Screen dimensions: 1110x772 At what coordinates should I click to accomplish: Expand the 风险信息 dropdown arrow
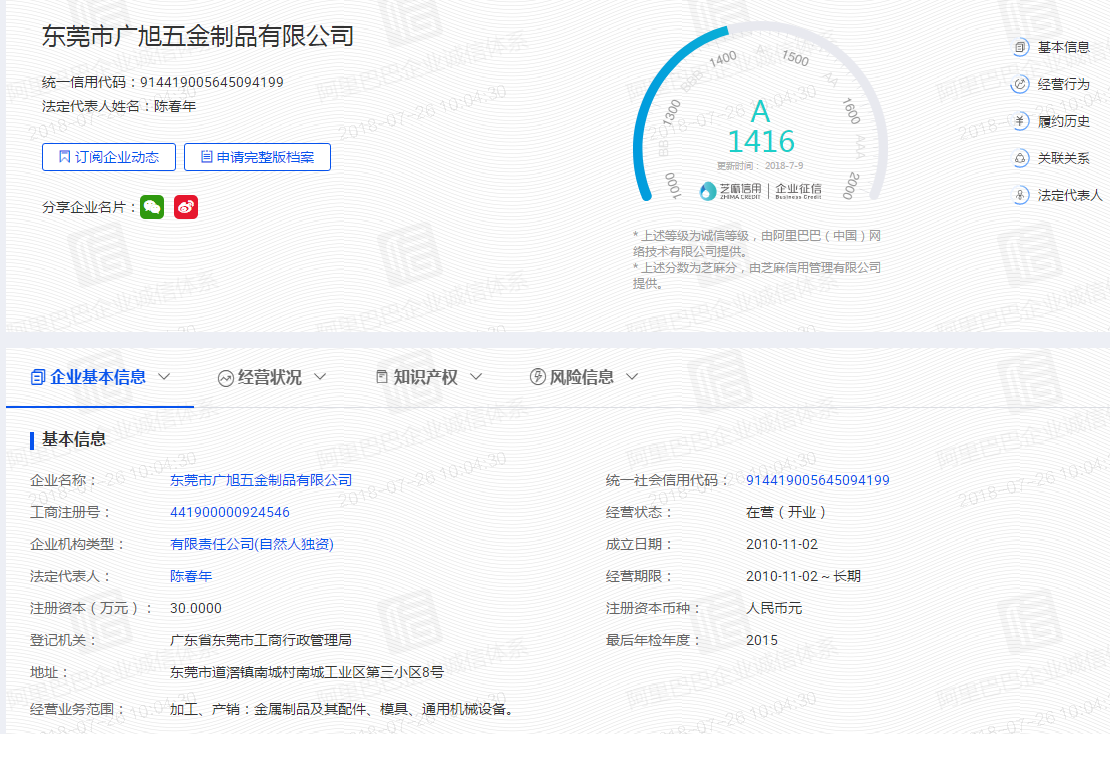(632, 377)
